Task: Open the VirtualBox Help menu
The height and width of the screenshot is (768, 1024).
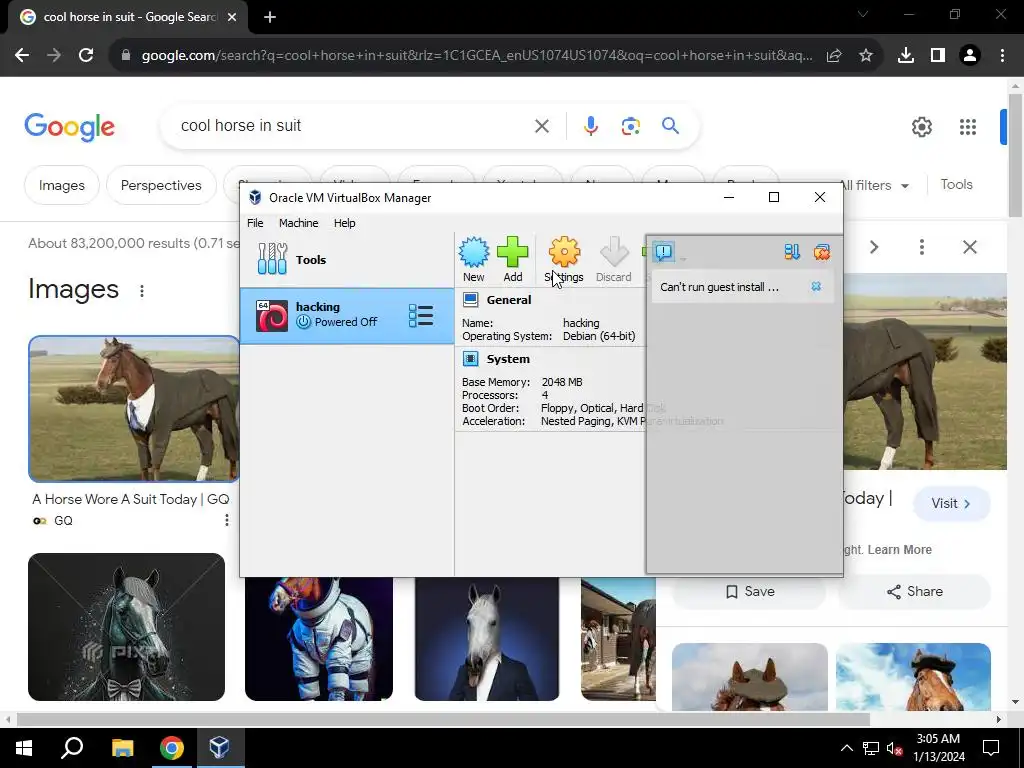Action: point(344,223)
